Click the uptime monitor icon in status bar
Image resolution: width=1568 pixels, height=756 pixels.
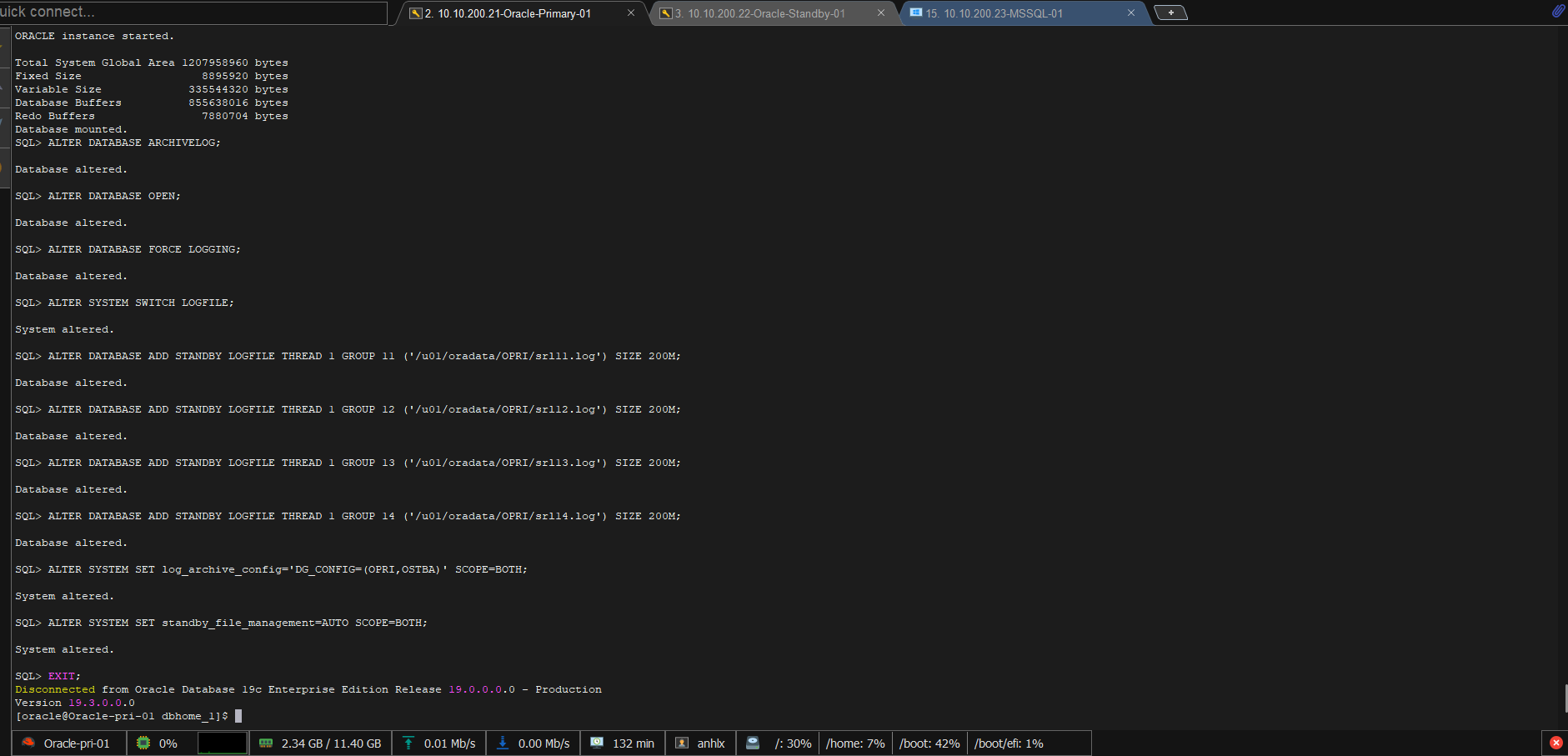point(597,743)
